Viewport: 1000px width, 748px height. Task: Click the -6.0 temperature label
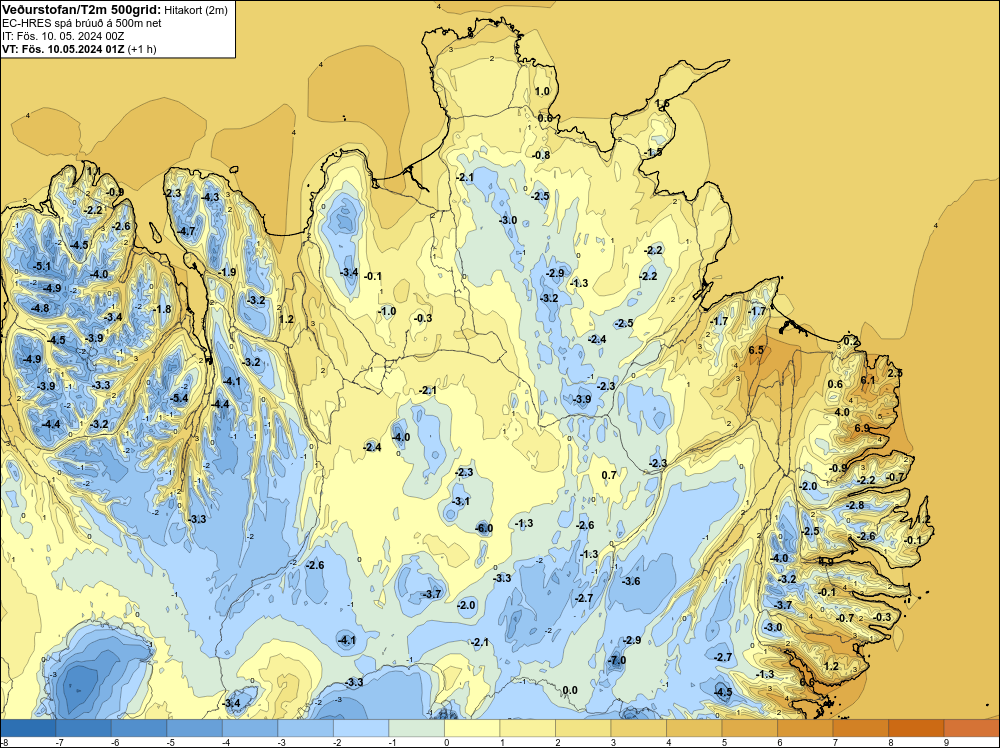pyautogui.click(x=485, y=528)
